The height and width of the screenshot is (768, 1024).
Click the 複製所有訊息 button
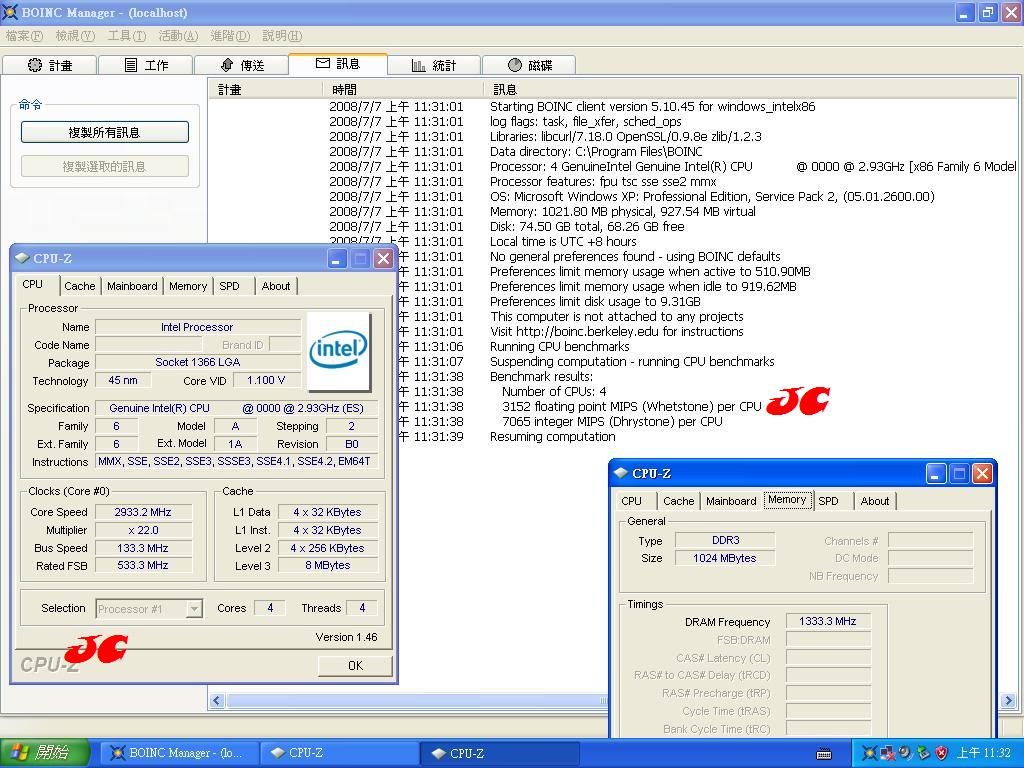104,133
